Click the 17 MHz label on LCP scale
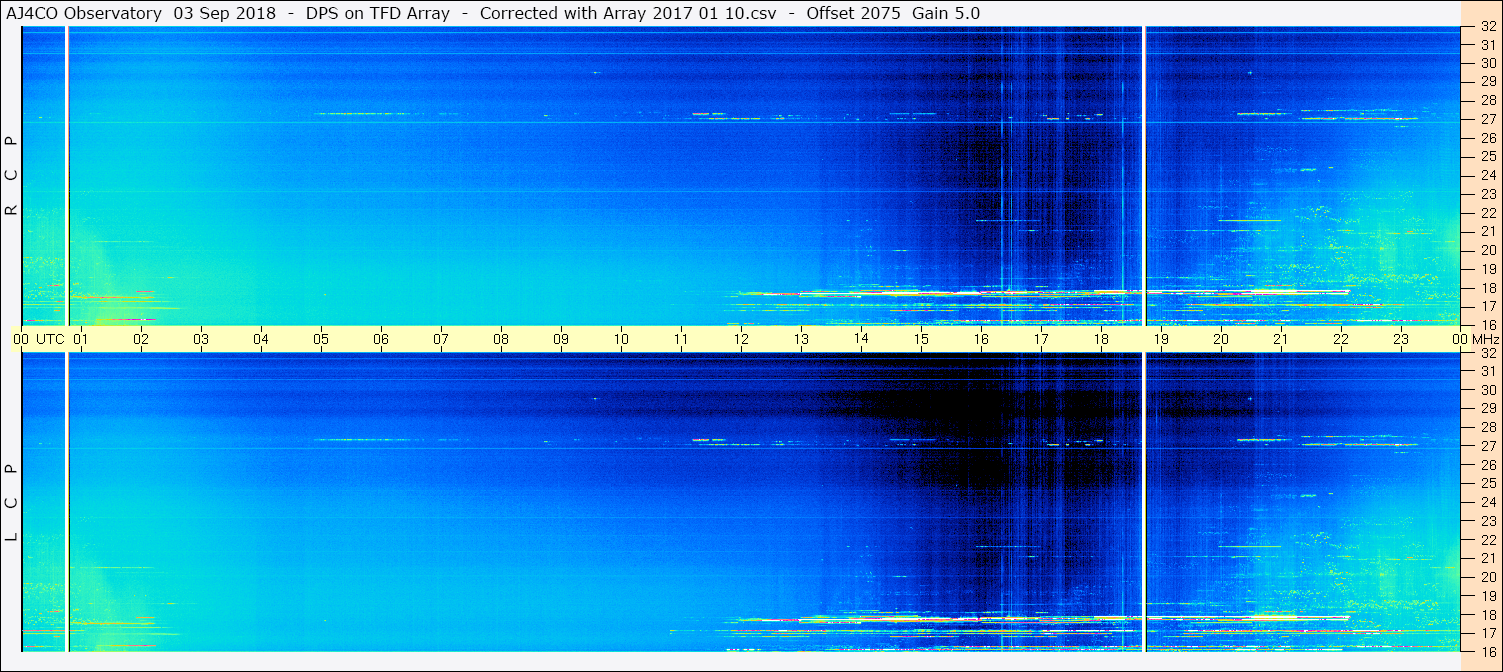 pos(1487,633)
